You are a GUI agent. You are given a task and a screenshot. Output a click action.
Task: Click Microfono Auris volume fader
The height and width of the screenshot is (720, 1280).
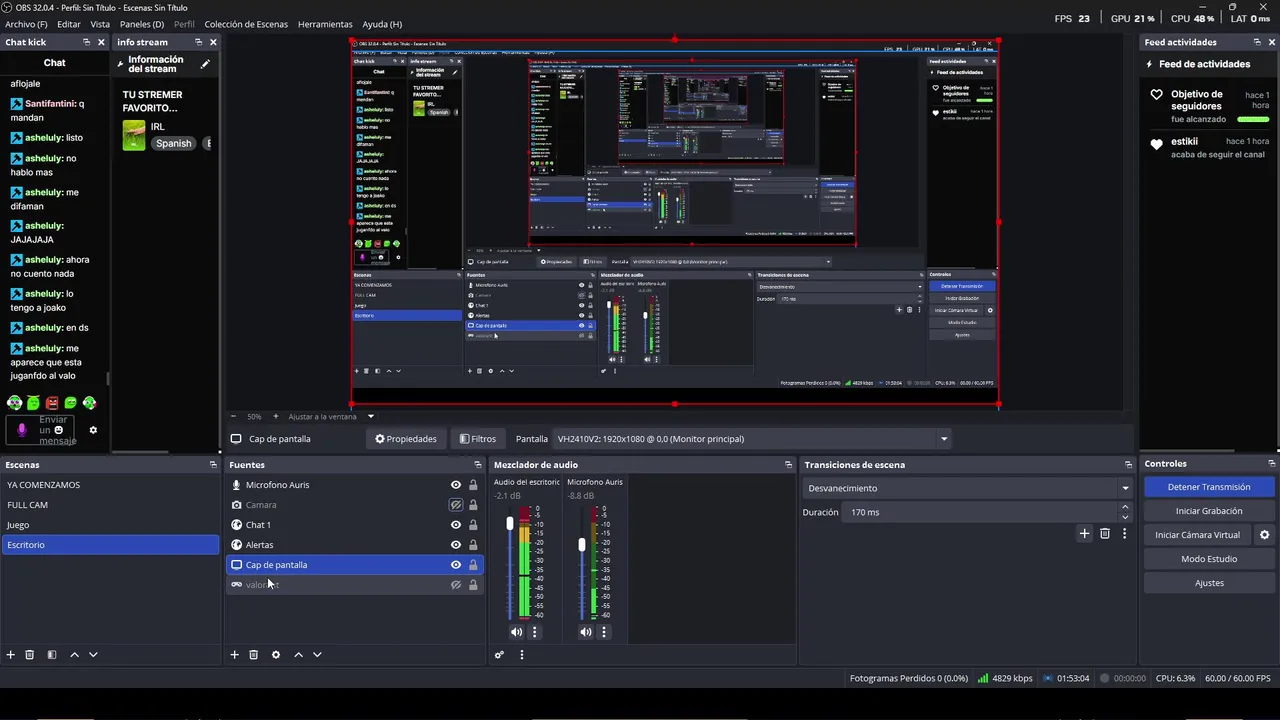click(x=582, y=545)
